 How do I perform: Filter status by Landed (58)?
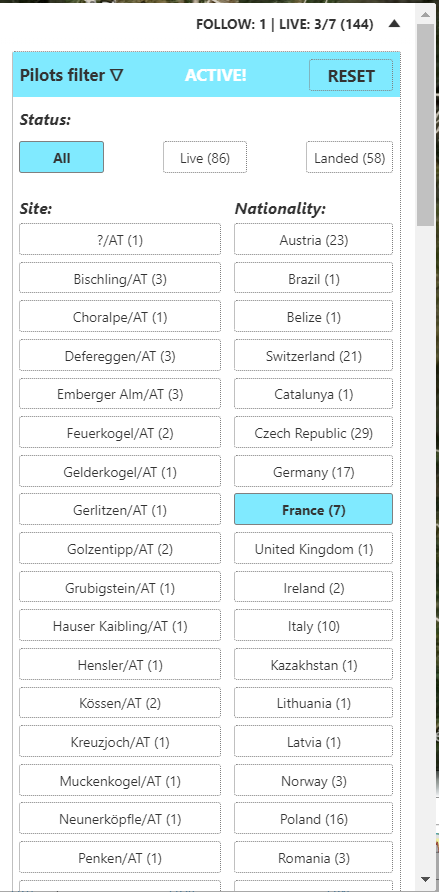tap(349, 157)
